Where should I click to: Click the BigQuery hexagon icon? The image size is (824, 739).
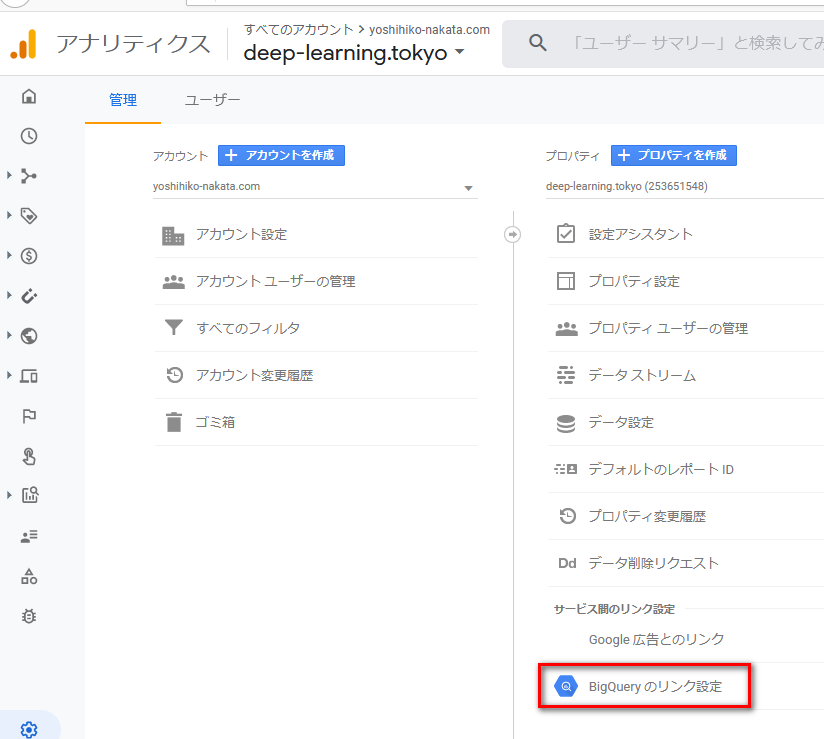point(566,686)
